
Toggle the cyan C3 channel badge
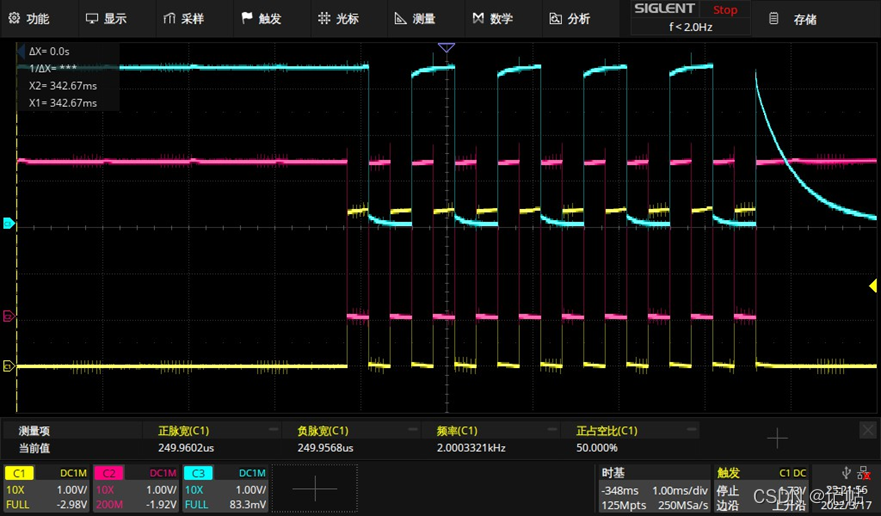(198, 473)
